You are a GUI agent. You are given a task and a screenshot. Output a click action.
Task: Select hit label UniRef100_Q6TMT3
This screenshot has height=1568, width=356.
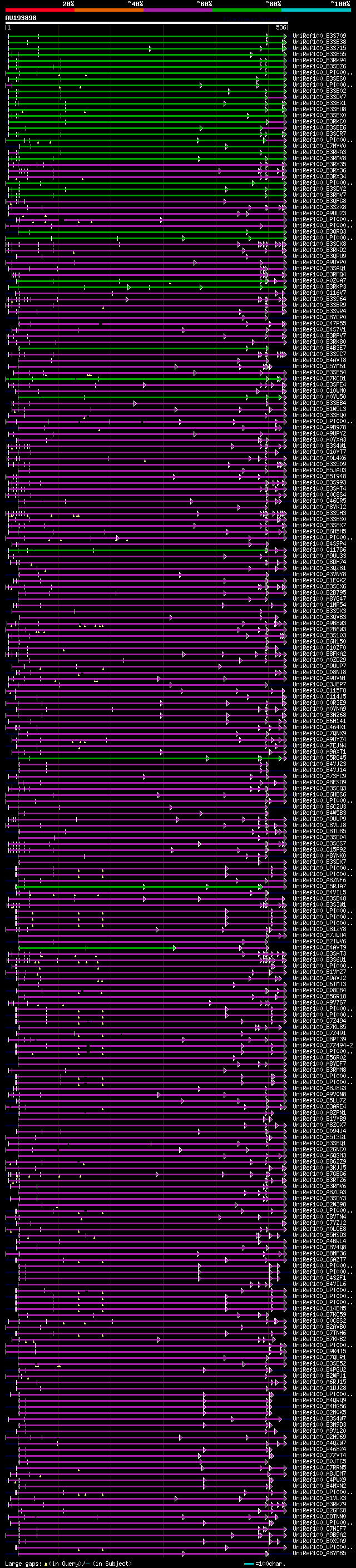(319, 985)
